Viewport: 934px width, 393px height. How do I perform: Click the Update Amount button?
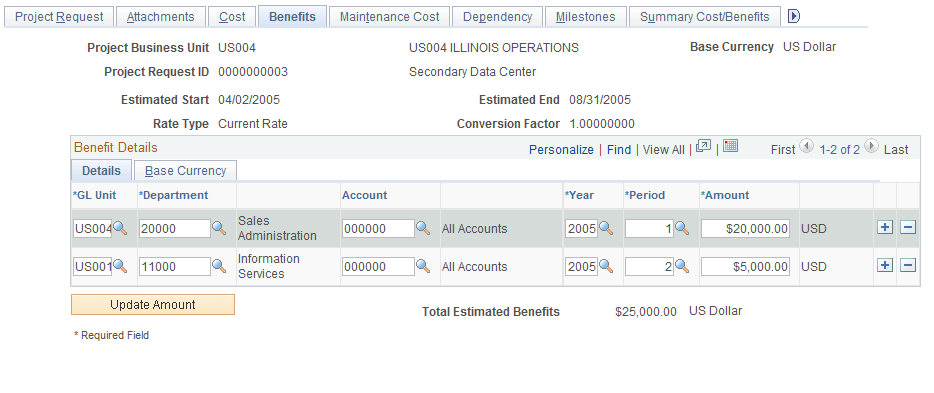pos(153,304)
